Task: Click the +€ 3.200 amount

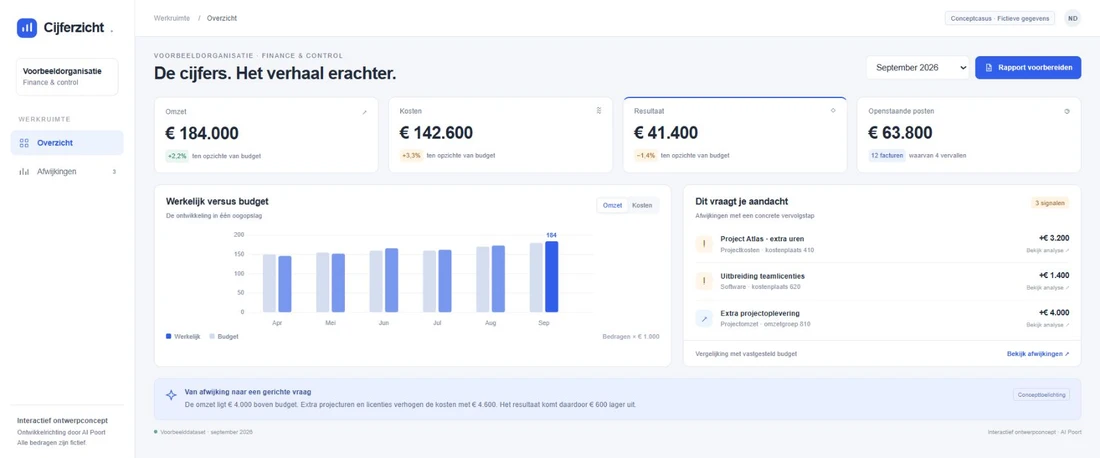Action: coord(1054,238)
